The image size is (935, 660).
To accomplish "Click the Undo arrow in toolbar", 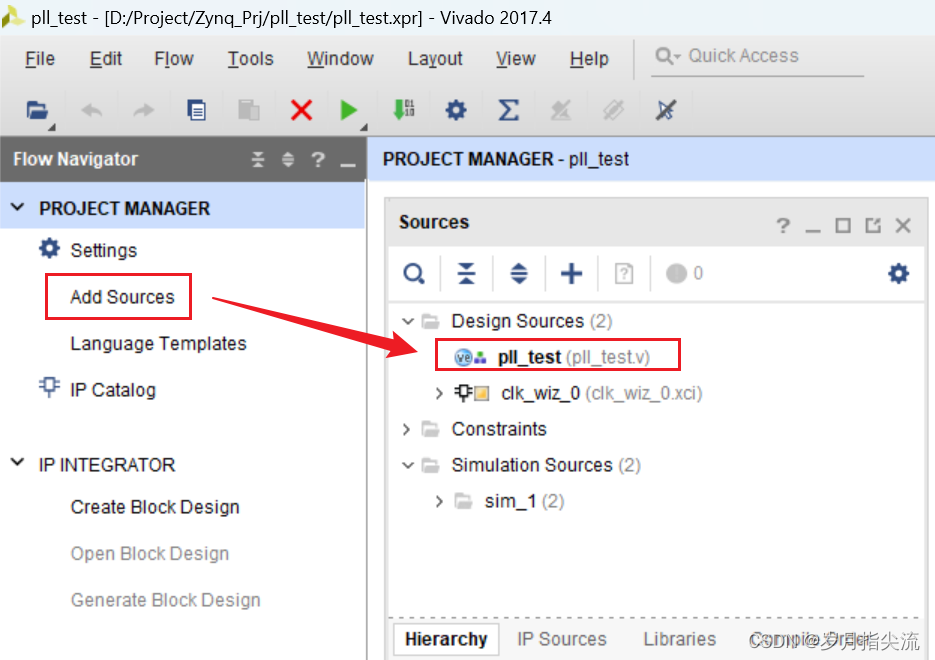I will coord(91,110).
